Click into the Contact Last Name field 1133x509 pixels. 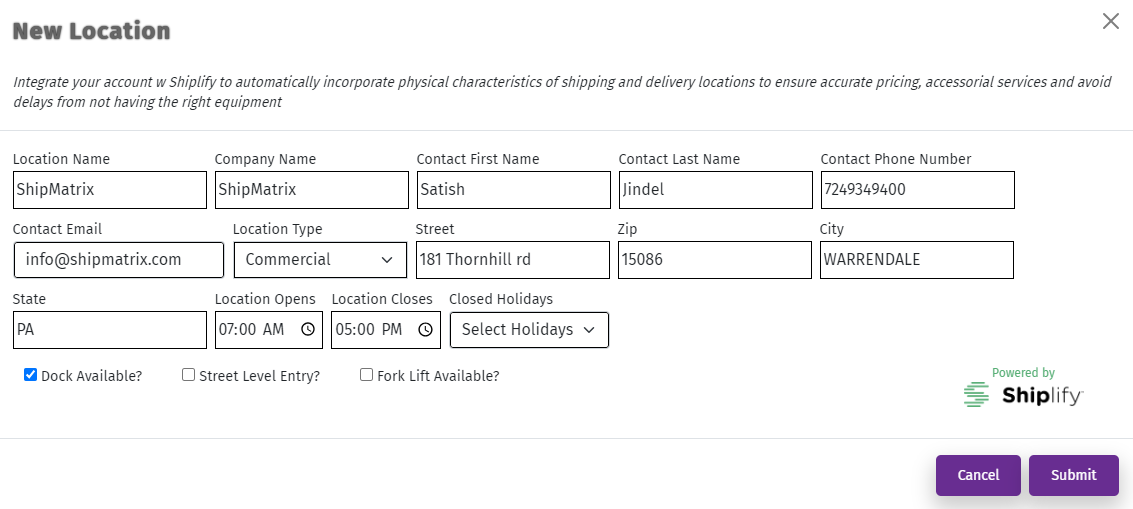(715, 190)
